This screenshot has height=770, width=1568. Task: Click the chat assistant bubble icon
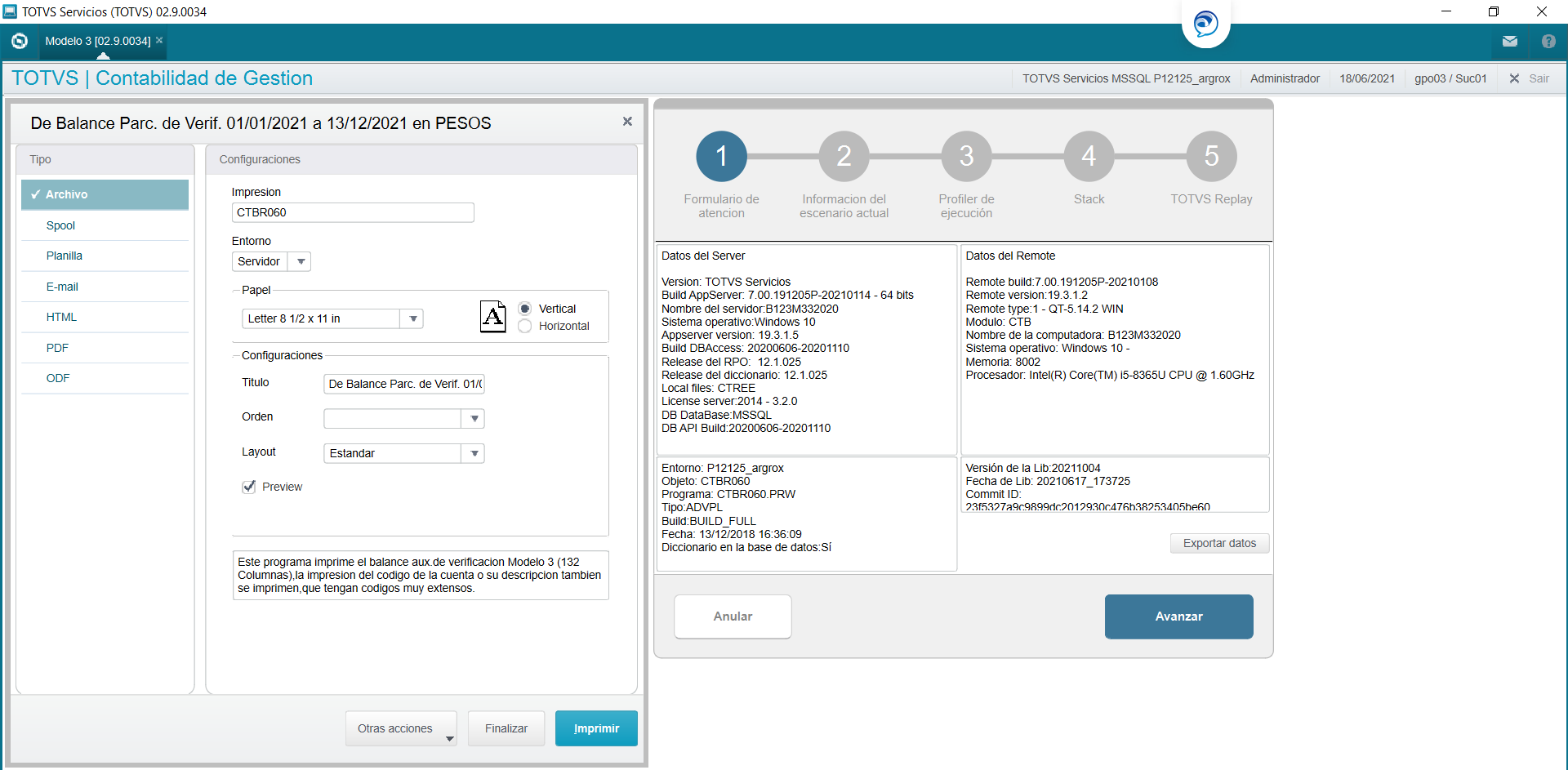tap(1205, 24)
